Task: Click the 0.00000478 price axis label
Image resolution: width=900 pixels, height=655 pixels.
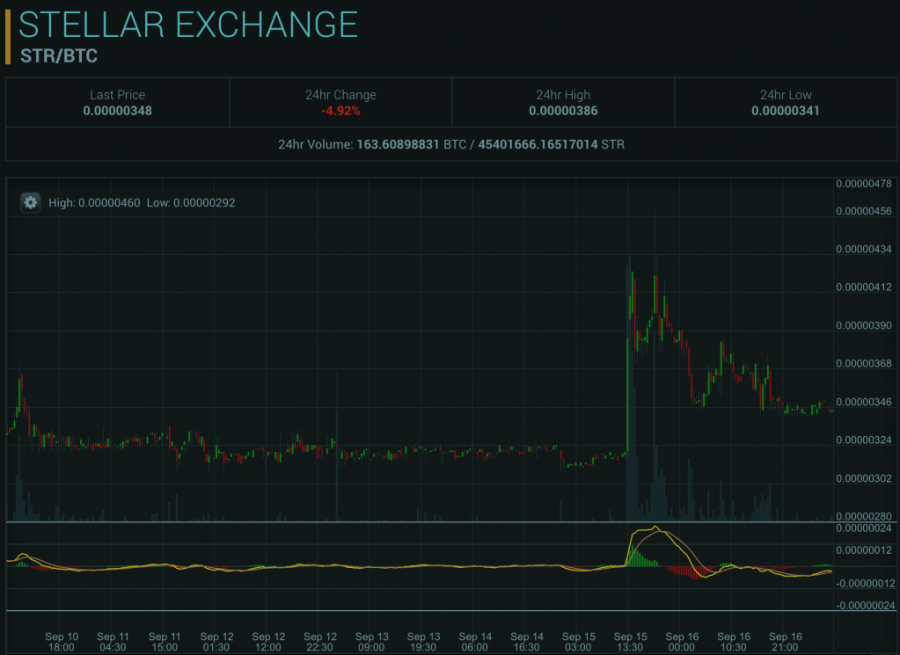Action: click(864, 184)
